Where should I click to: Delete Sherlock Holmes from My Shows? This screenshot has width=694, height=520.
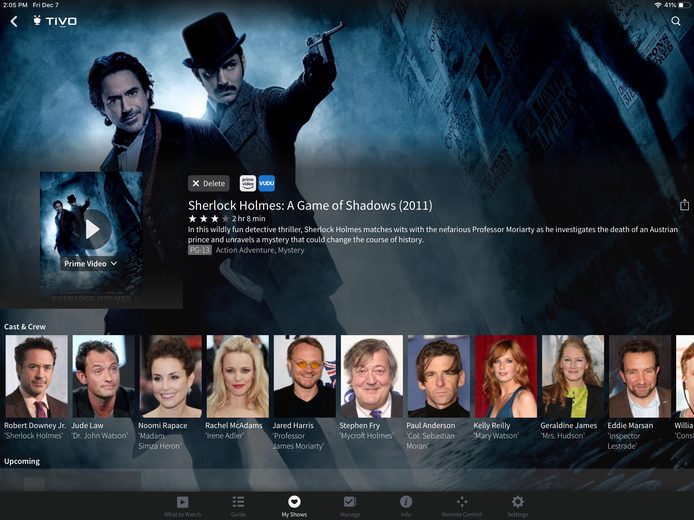tap(208, 183)
